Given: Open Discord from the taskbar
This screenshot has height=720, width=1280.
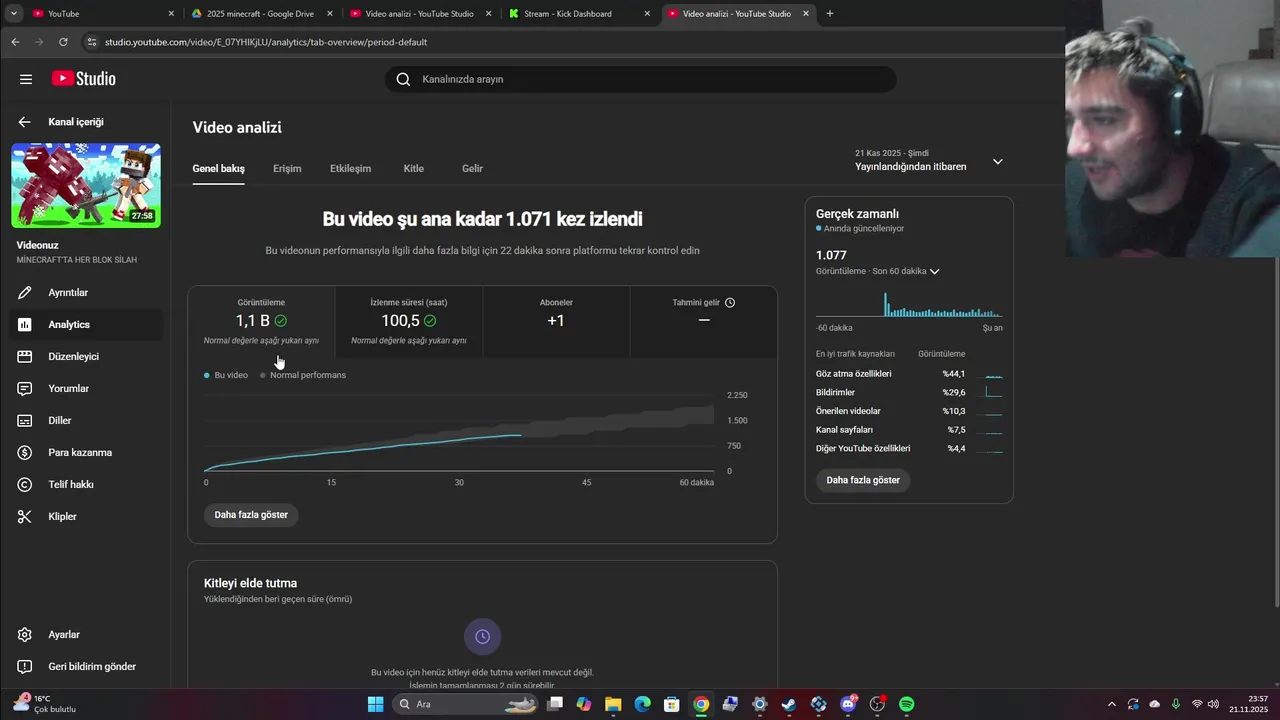Looking at the screenshot, I should click(849, 704).
